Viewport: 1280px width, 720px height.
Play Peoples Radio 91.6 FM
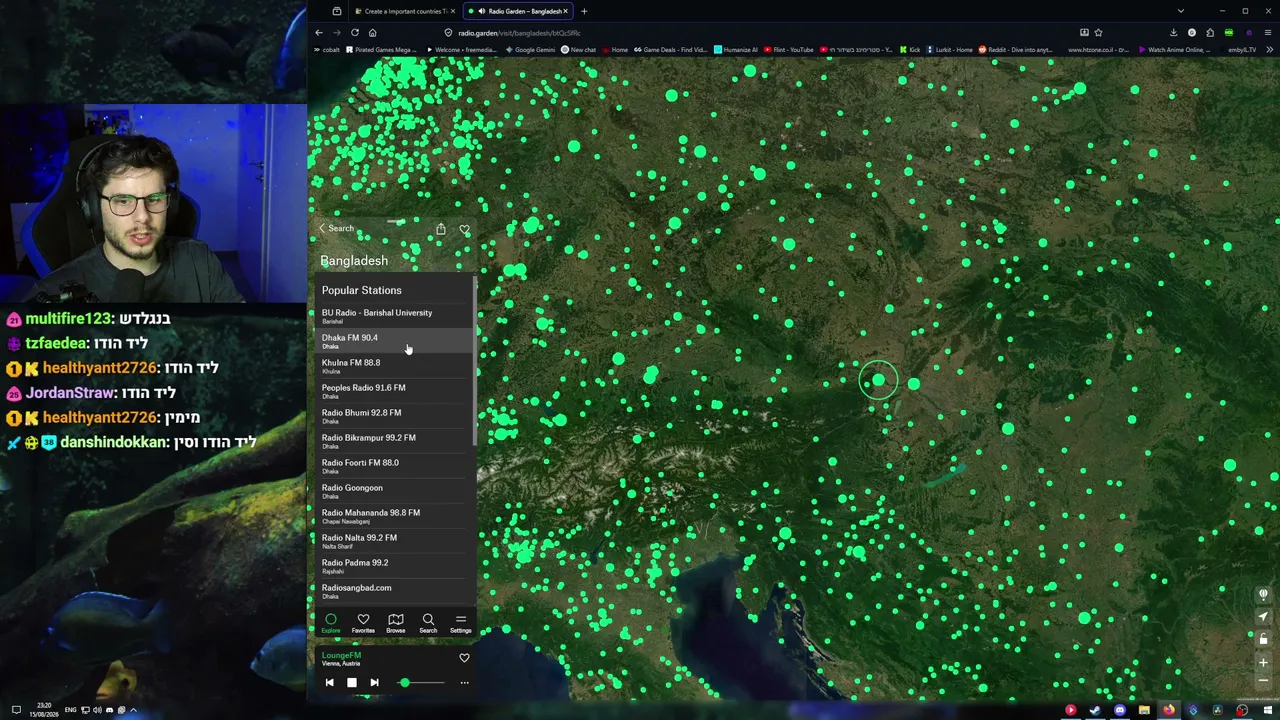394,391
